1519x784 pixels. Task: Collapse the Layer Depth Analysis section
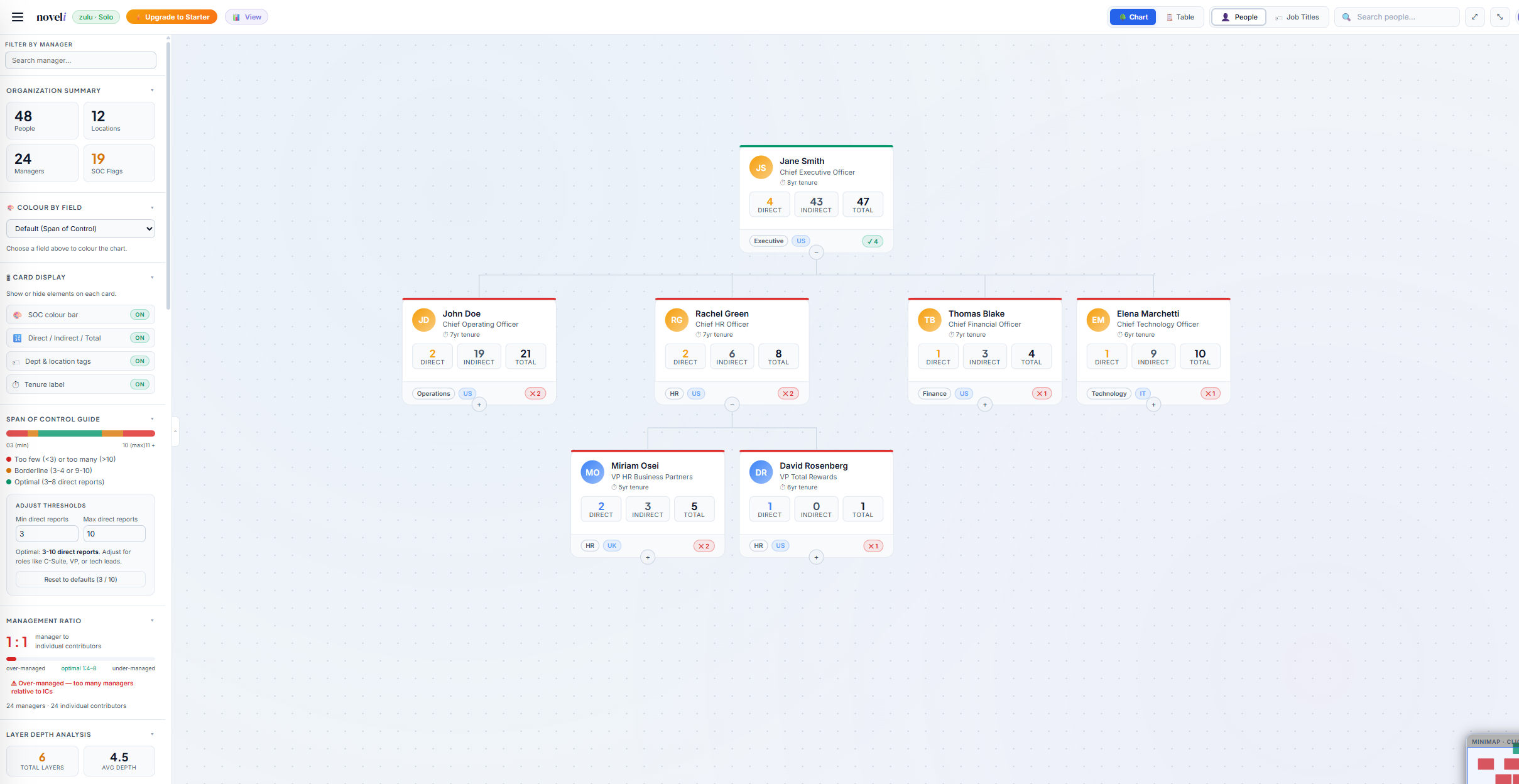[x=152, y=734]
